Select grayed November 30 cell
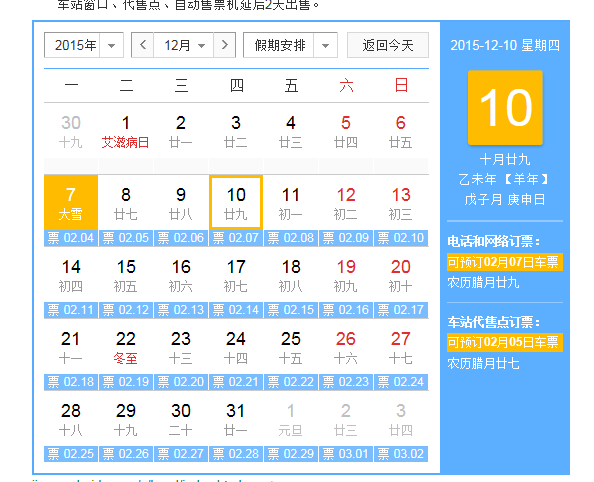Viewport: 594px width, 482px height. [x=71, y=131]
